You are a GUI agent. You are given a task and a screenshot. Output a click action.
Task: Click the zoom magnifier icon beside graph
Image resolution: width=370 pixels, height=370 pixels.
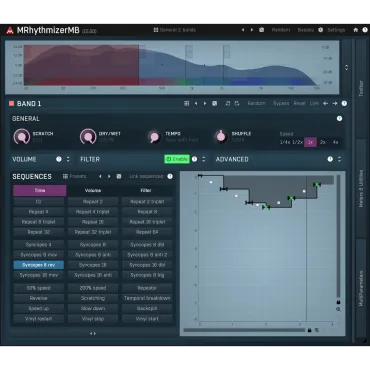[x=338, y=309]
